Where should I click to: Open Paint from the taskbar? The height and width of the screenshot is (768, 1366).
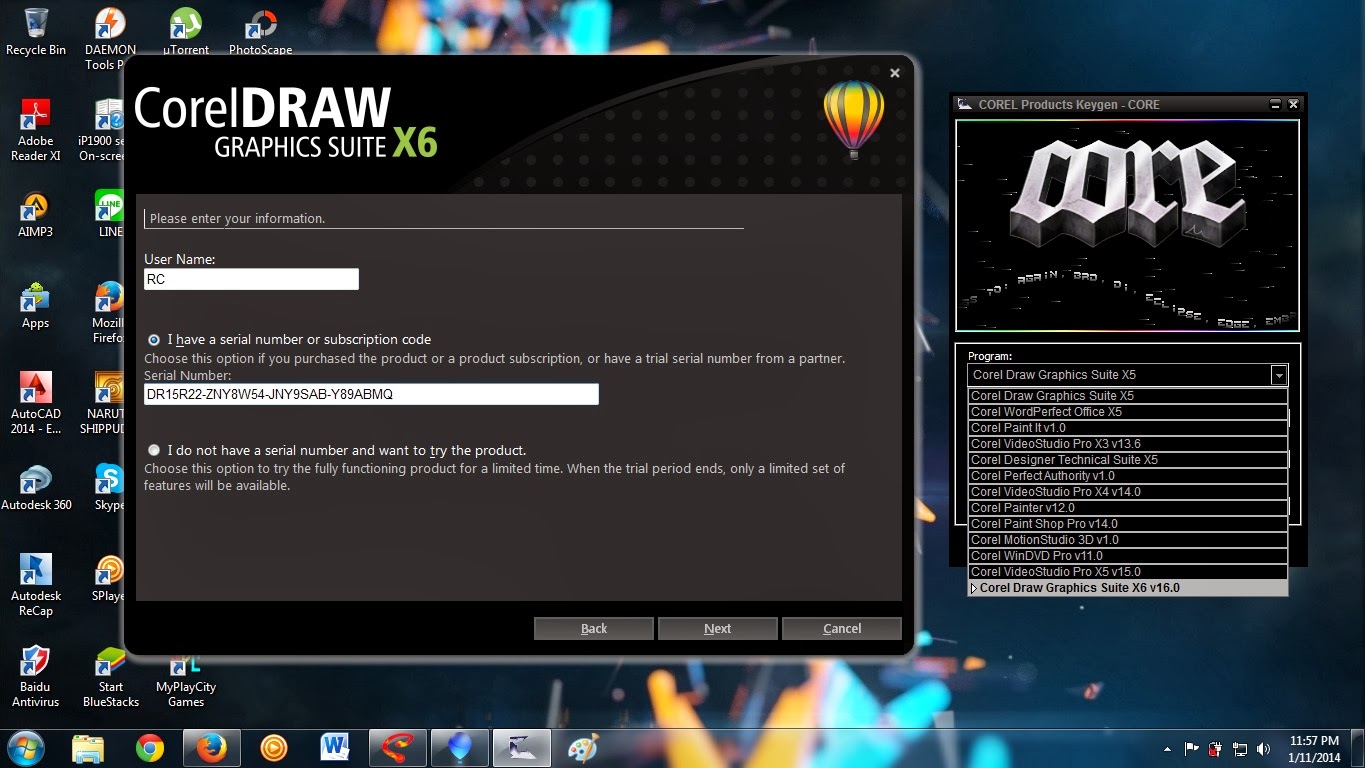click(x=583, y=747)
